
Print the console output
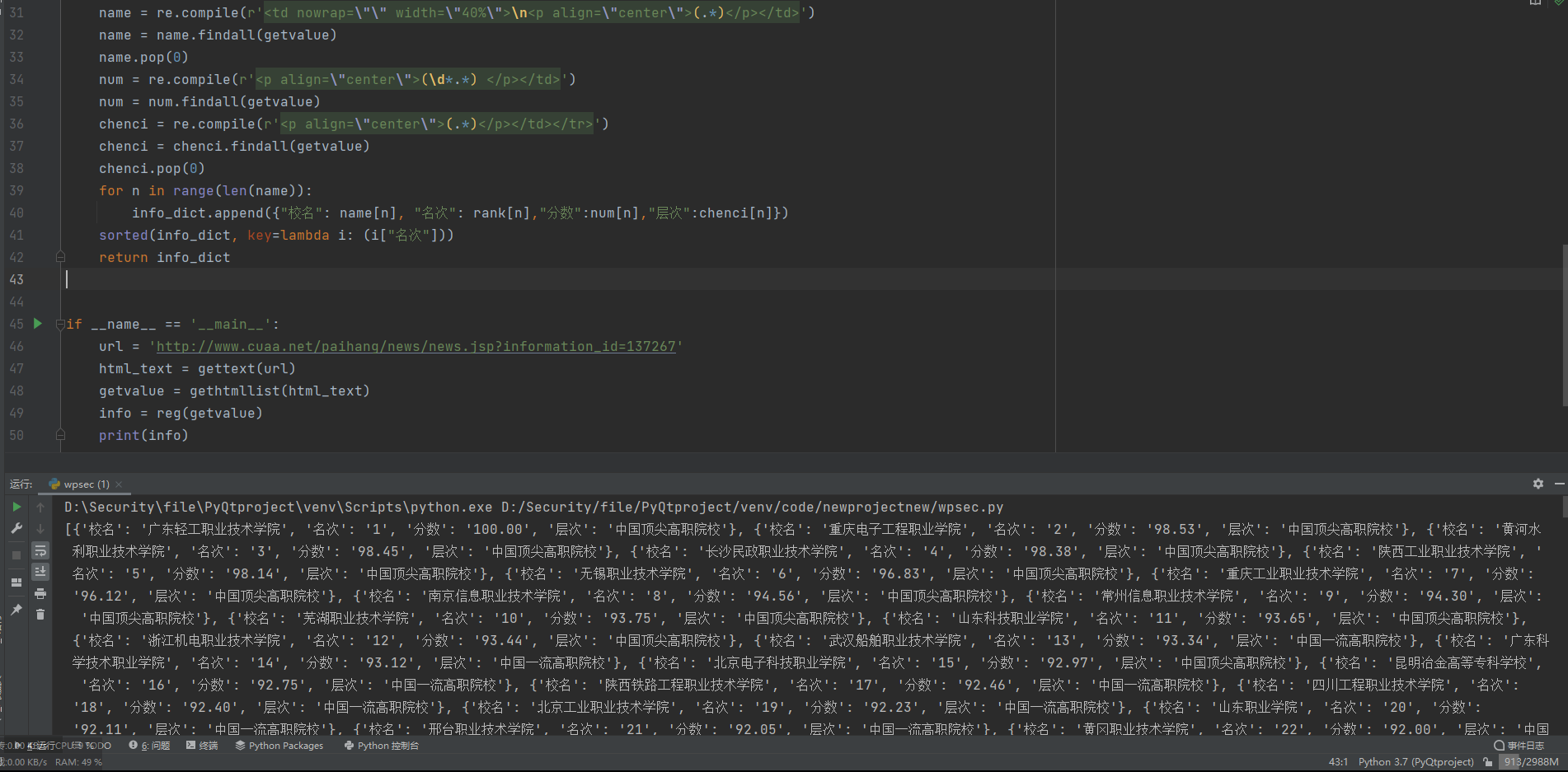(40, 593)
